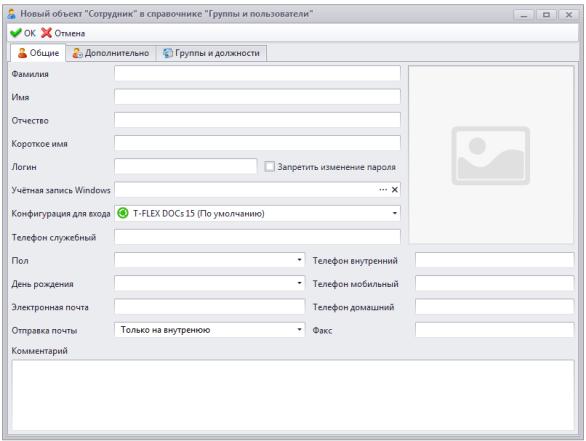
Task: Expand the Отправка почты dropdown
Action: pos(299,330)
